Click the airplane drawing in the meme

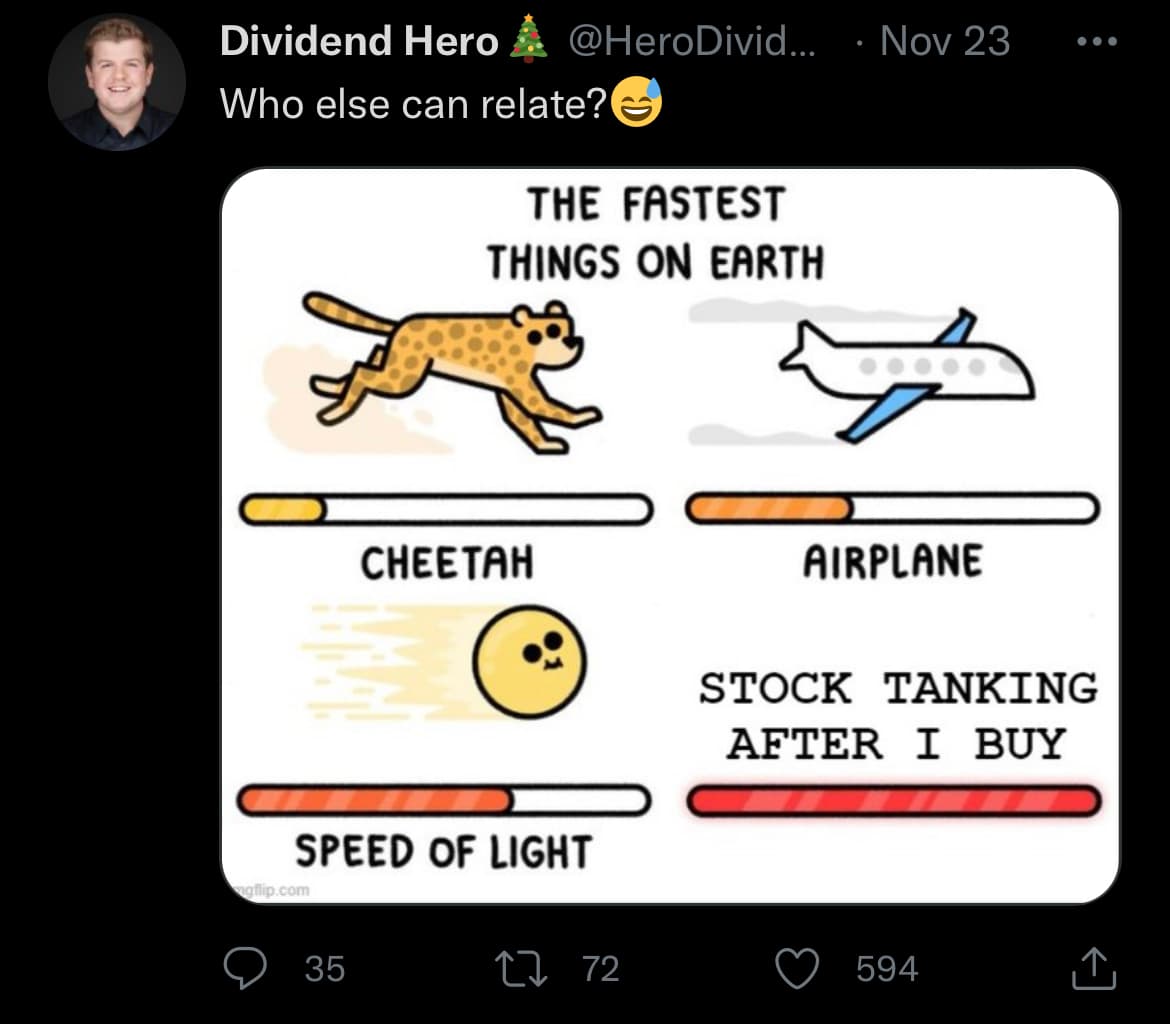(x=906, y=375)
